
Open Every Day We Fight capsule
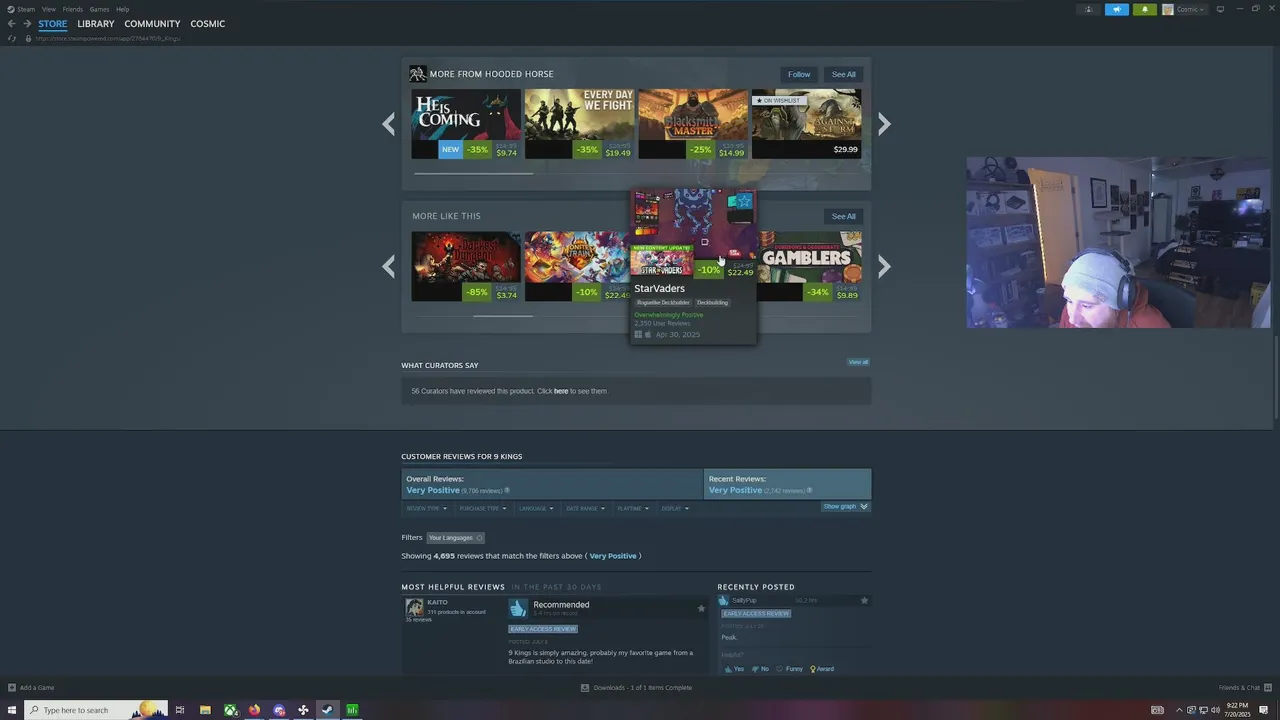click(579, 124)
